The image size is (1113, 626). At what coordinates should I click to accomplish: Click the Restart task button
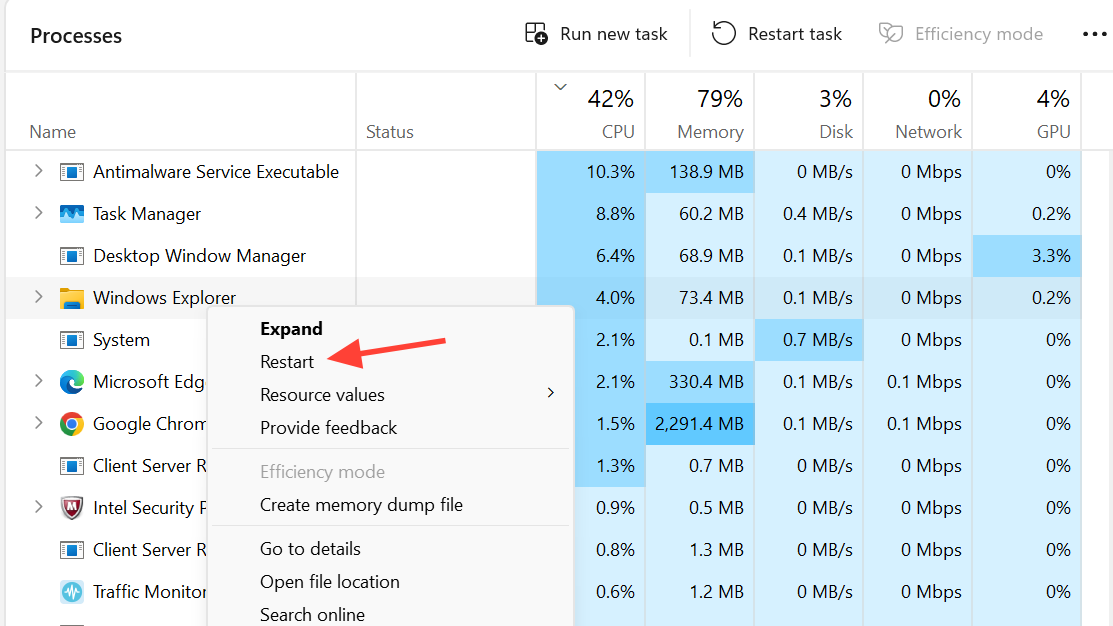(x=777, y=33)
